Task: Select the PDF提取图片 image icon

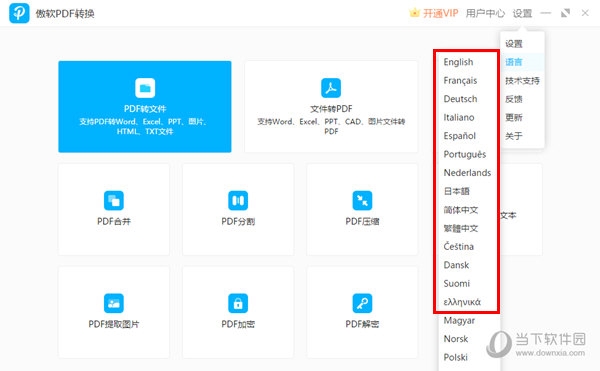Action: [114, 303]
